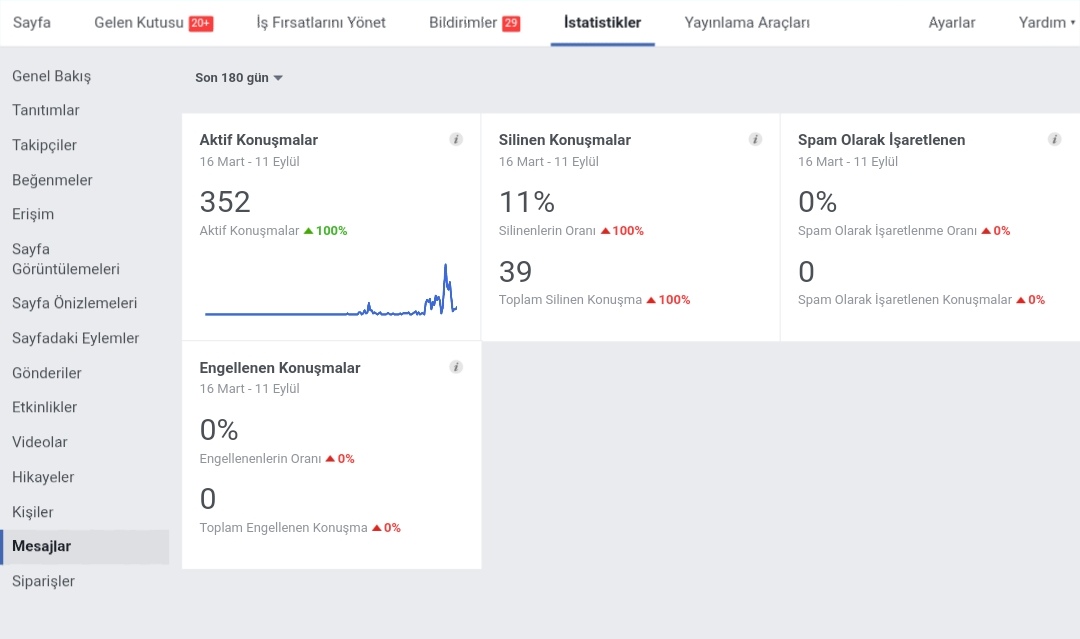Select Genel Bakış in the sidebar
The height and width of the screenshot is (639, 1080).
click(52, 76)
